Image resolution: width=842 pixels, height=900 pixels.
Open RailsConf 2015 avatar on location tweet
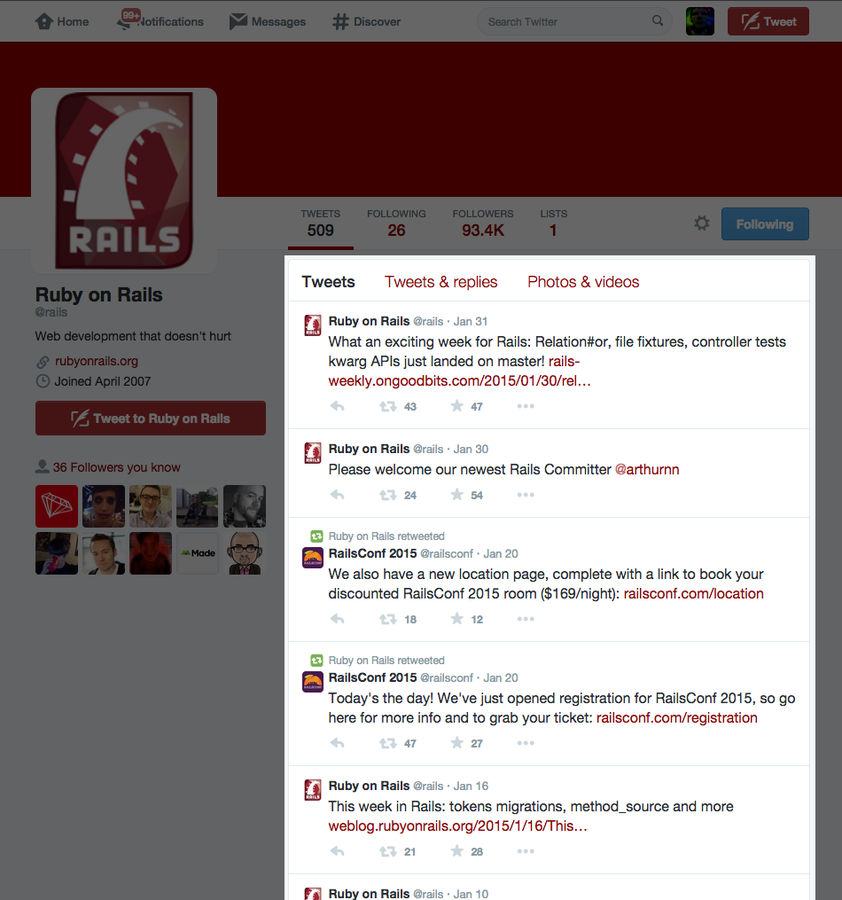(x=313, y=557)
